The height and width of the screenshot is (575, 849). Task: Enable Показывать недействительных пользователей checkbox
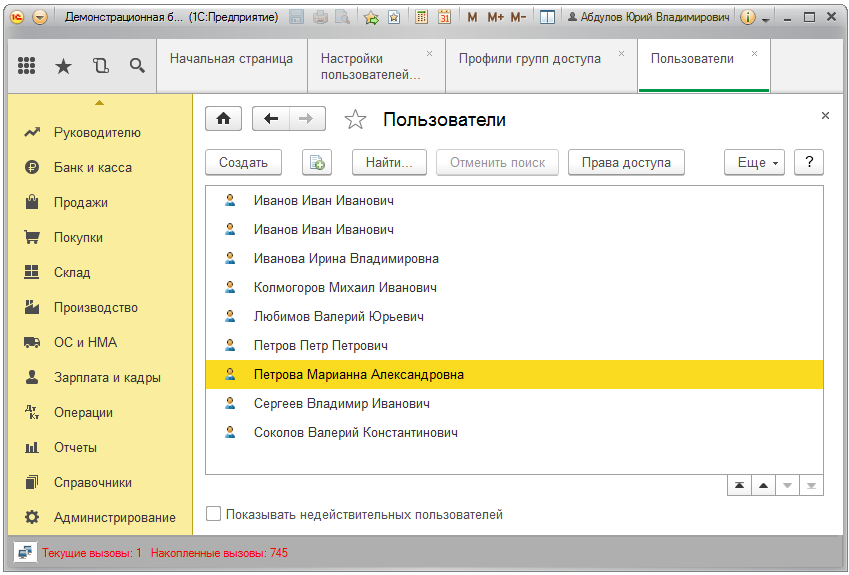tap(213, 514)
